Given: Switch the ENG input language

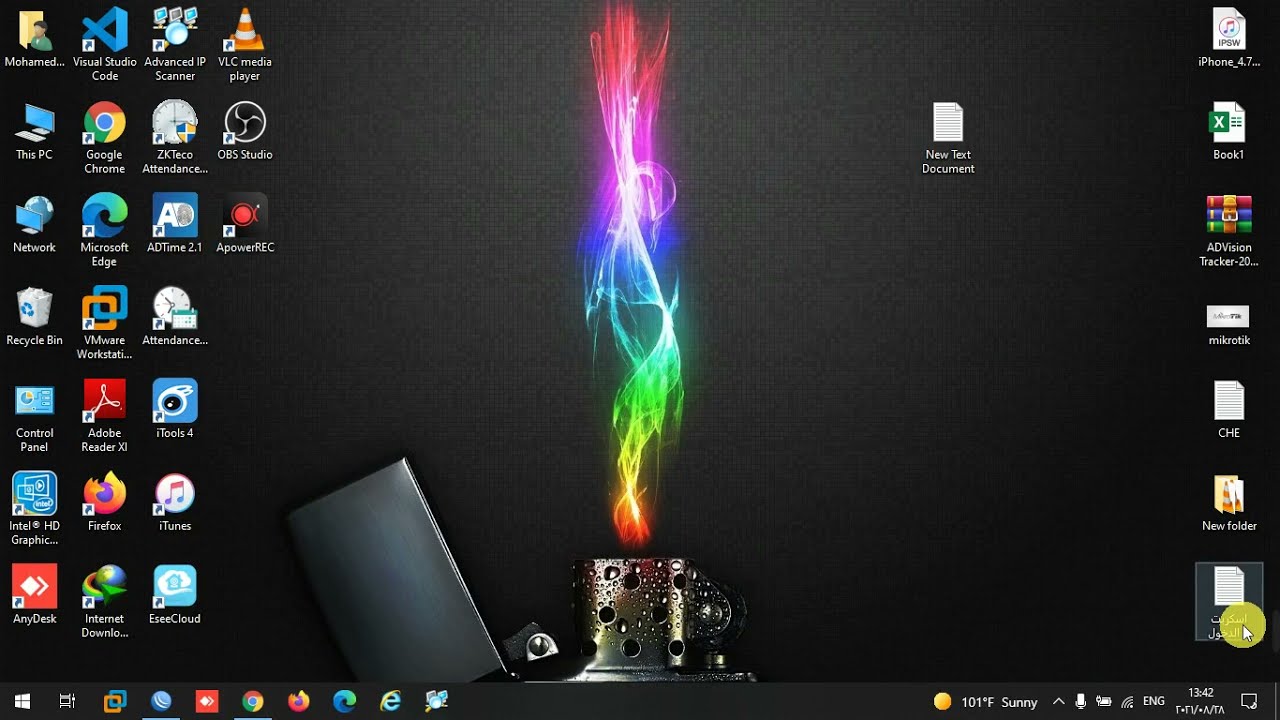Looking at the screenshot, I should click(x=1154, y=702).
